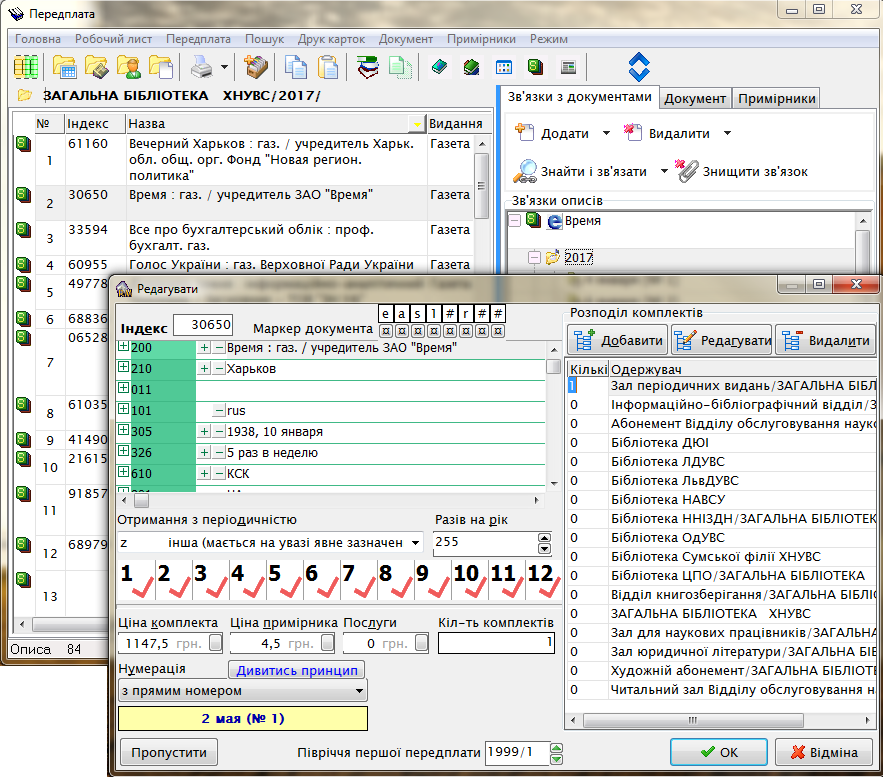The height and width of the screenshot is (777, 883).
Task: Click the 'Індекс' input field
Action: coord(203,325)
